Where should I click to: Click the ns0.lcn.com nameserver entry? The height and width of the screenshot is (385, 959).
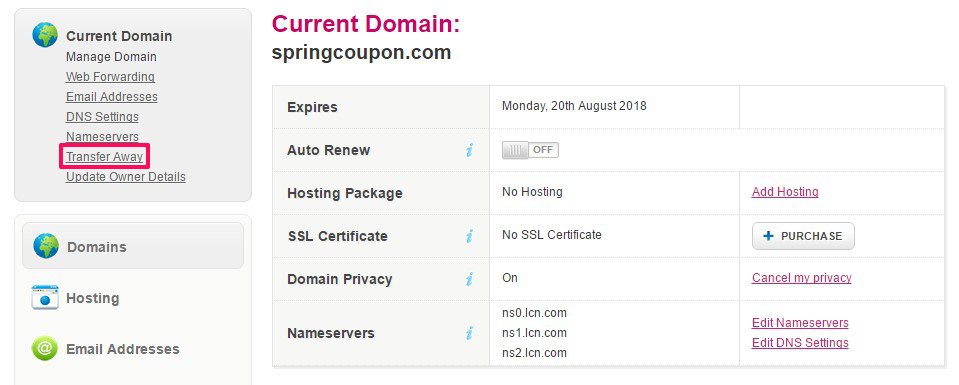[535, 313]
